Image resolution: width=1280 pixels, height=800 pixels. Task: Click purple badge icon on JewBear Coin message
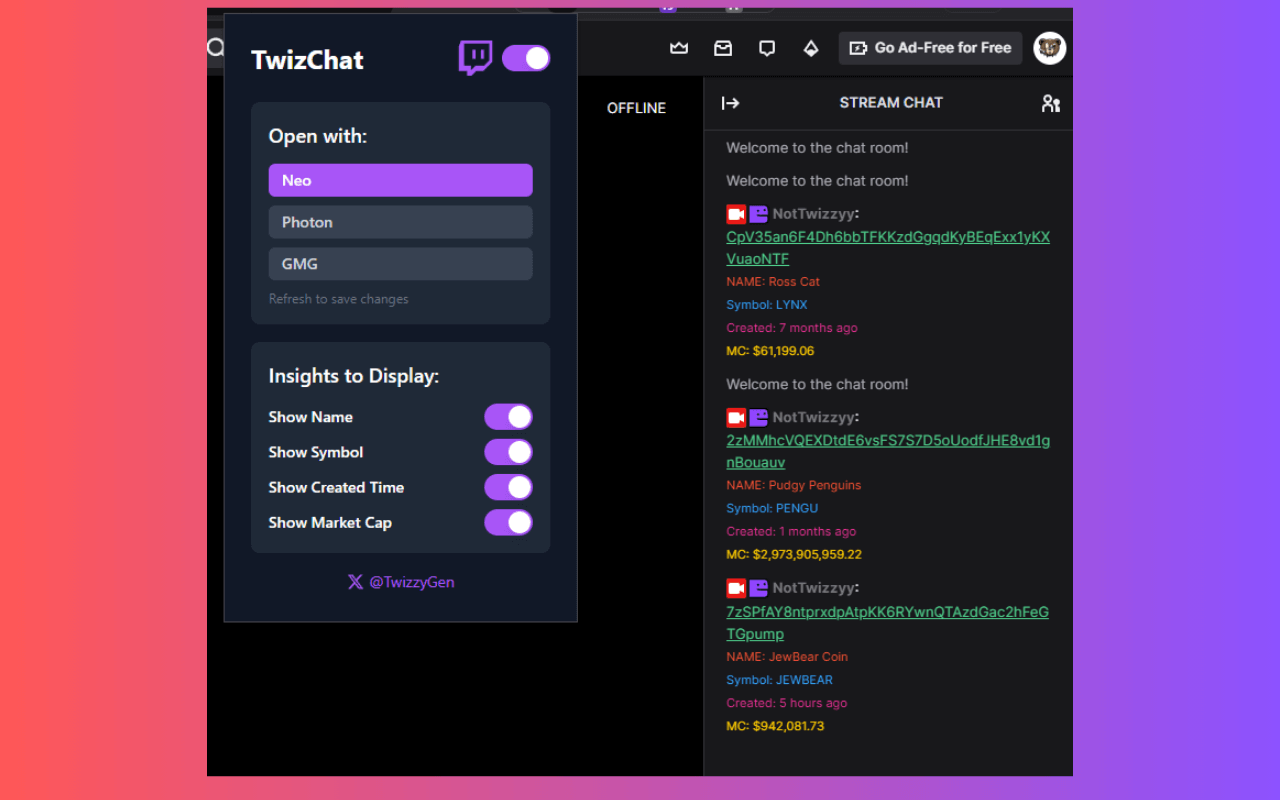(x=759, y=589)
